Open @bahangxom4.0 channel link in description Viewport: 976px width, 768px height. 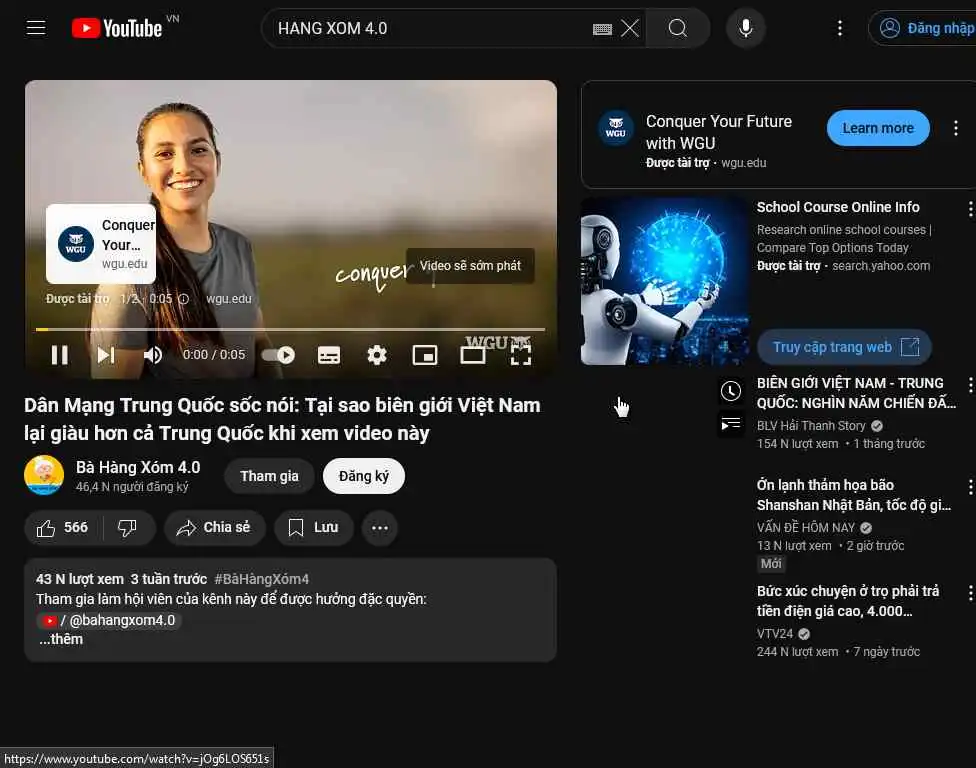[110, 620]
